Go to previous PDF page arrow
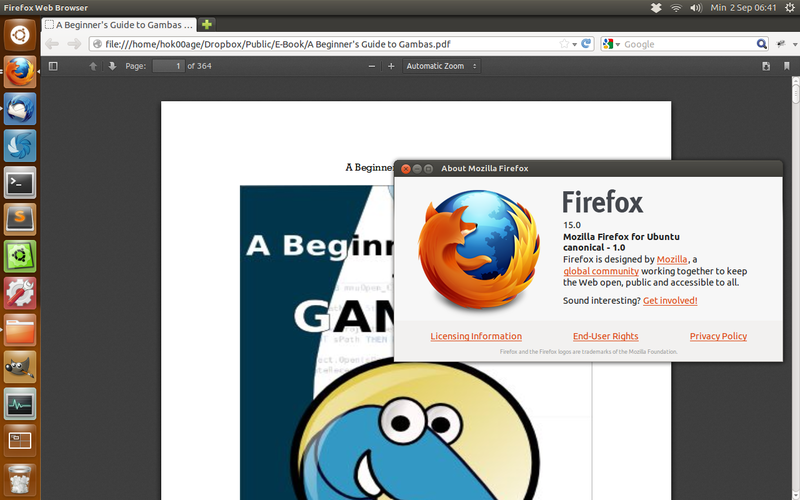The height and width of the screenshot is (500, 800). (x=93, y=66)
